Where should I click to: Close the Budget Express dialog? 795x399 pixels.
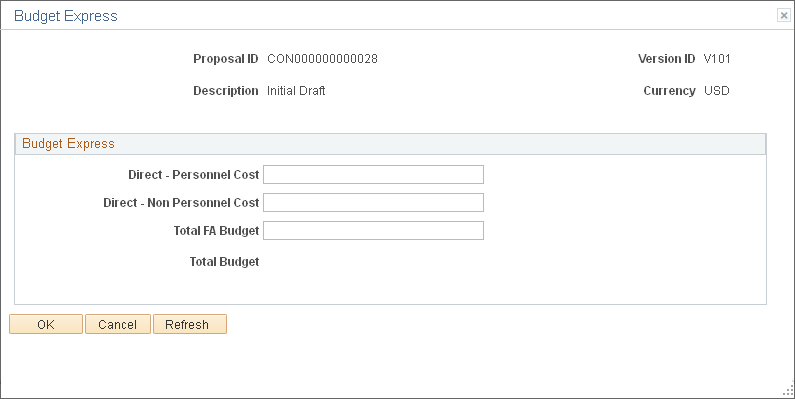click(783, 16)
